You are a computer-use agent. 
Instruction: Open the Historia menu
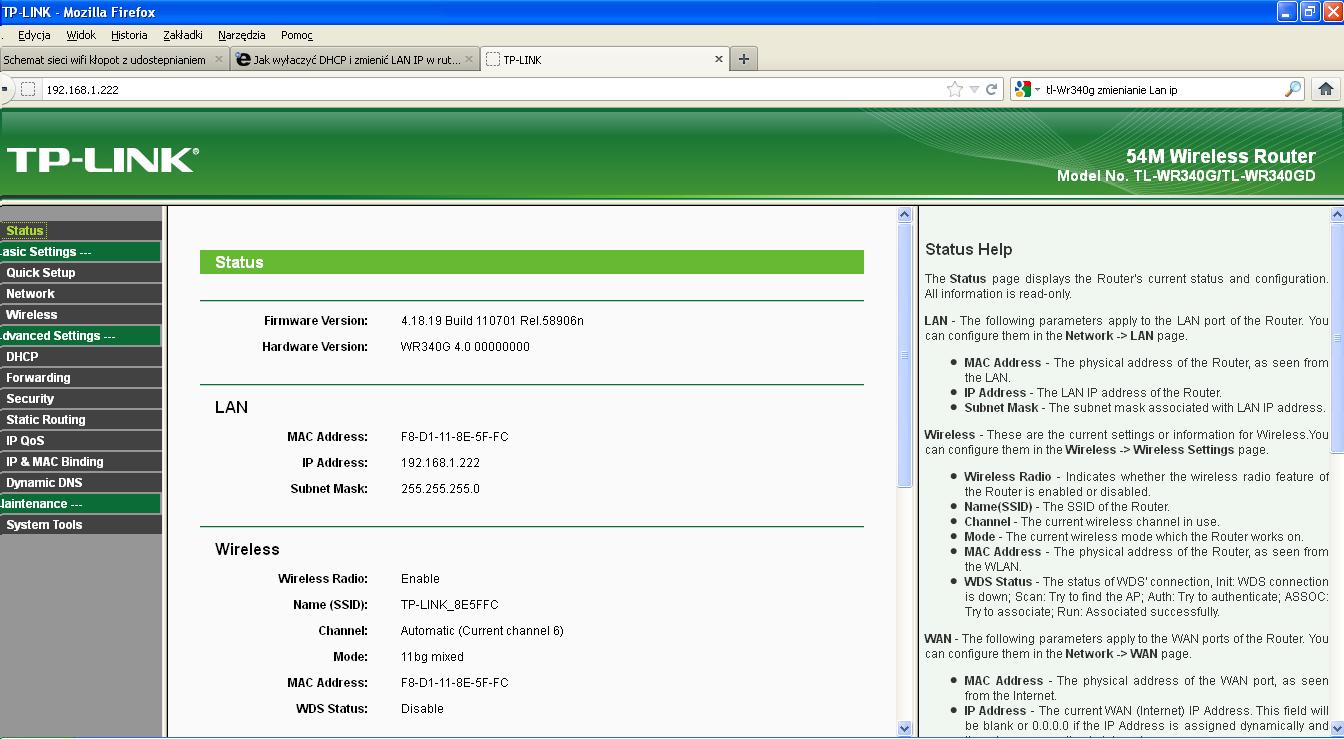click(129, 35)
